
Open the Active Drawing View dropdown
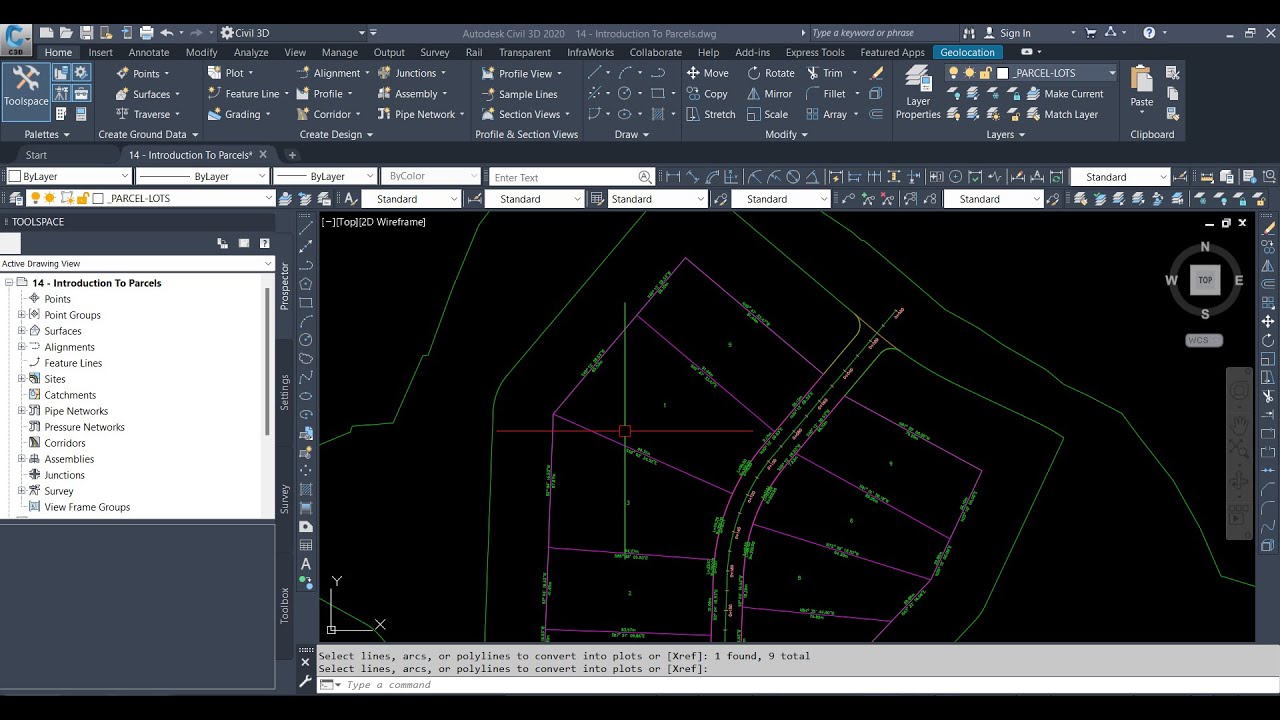137,264
